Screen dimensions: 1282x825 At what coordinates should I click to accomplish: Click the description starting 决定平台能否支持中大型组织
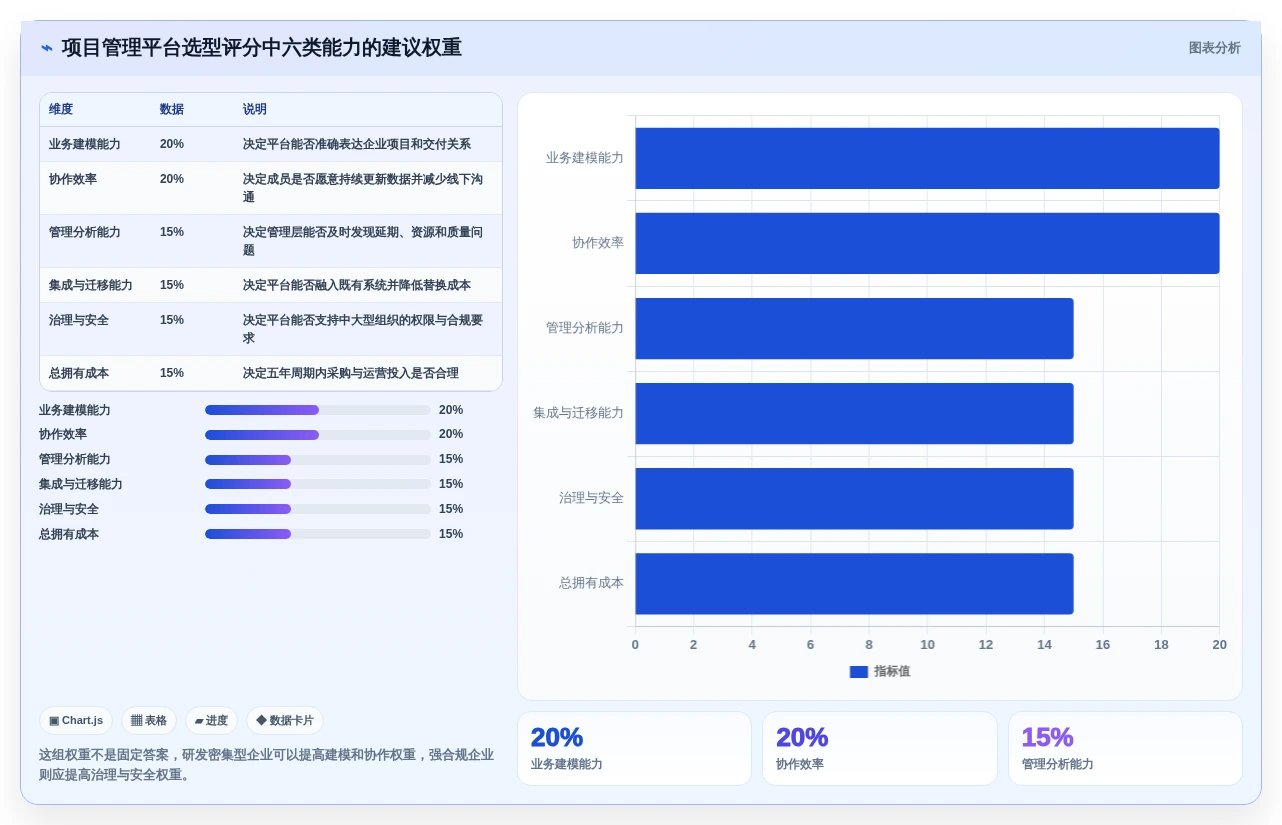(x=363, y=329)
